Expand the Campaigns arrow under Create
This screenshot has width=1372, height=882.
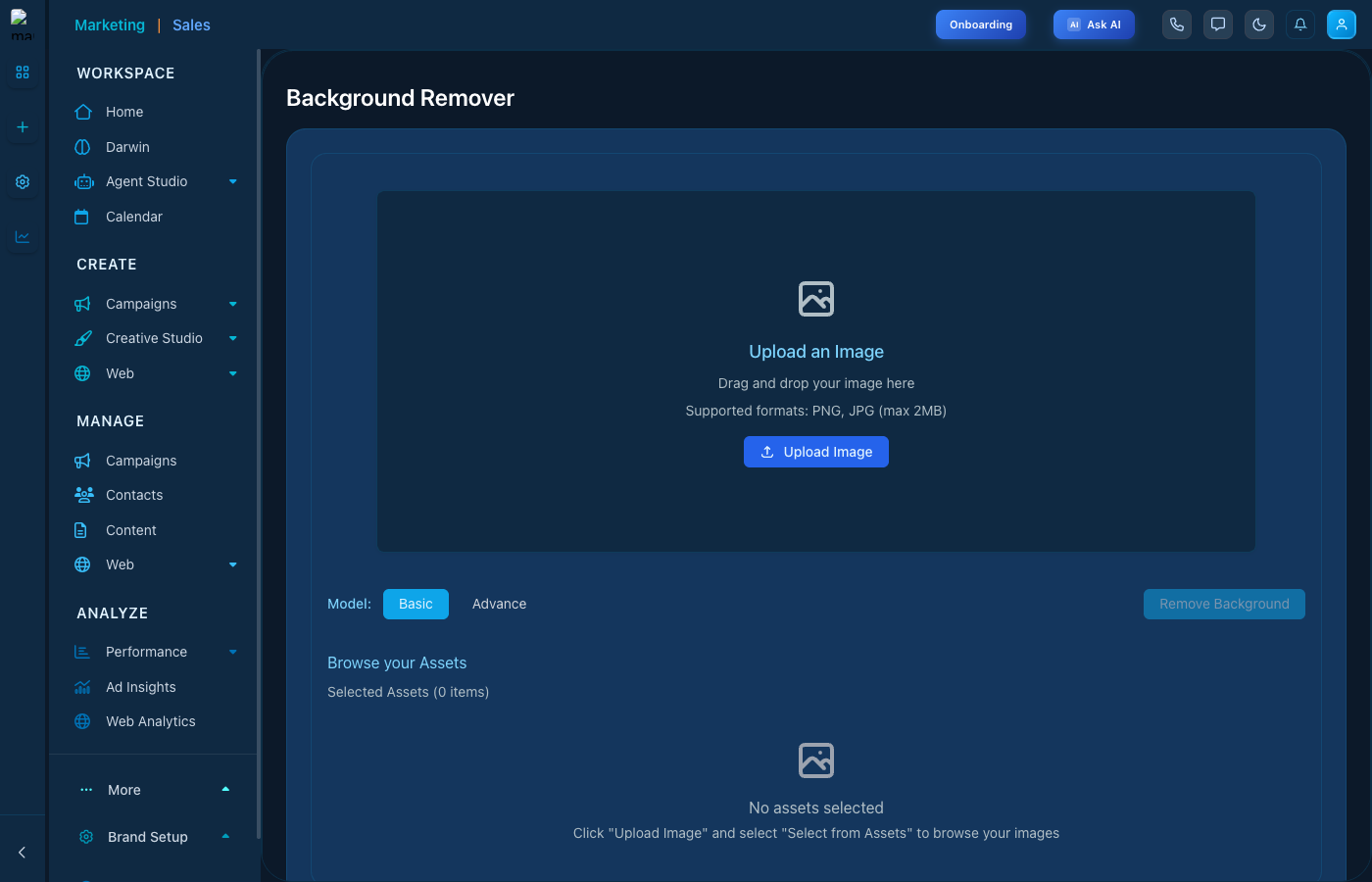click(x=233, y=304)
